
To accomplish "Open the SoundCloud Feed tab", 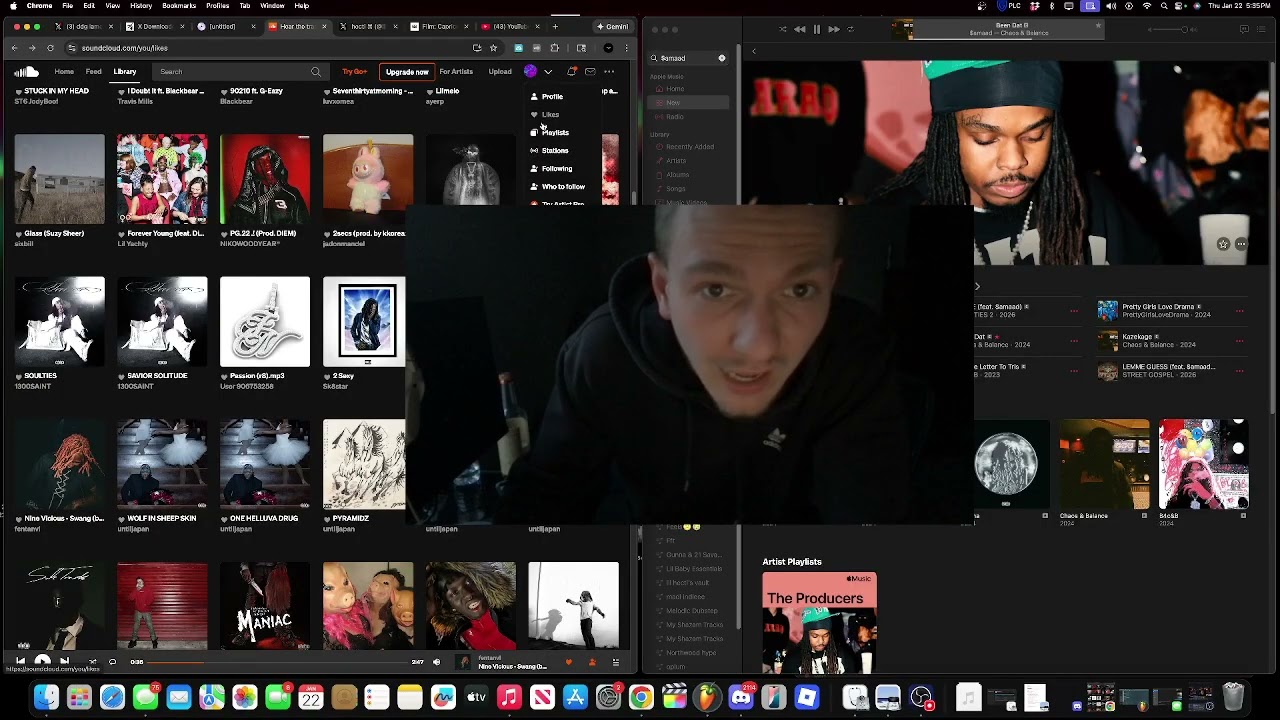I will coord(93,72).
